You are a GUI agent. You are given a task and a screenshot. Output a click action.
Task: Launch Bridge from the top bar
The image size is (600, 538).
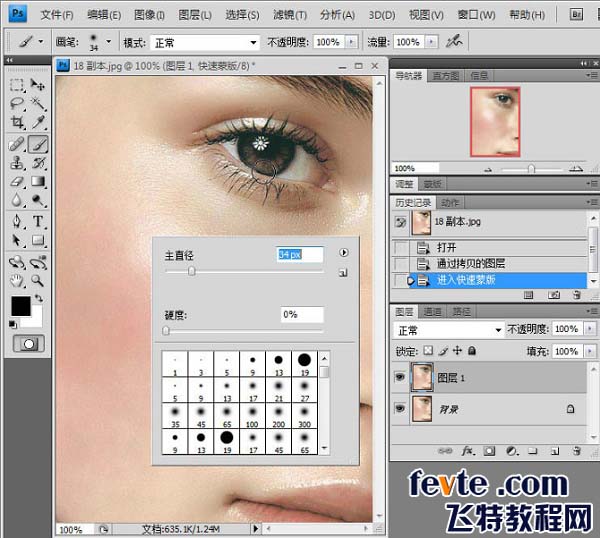pyautogui.click(x=575, y=14)
